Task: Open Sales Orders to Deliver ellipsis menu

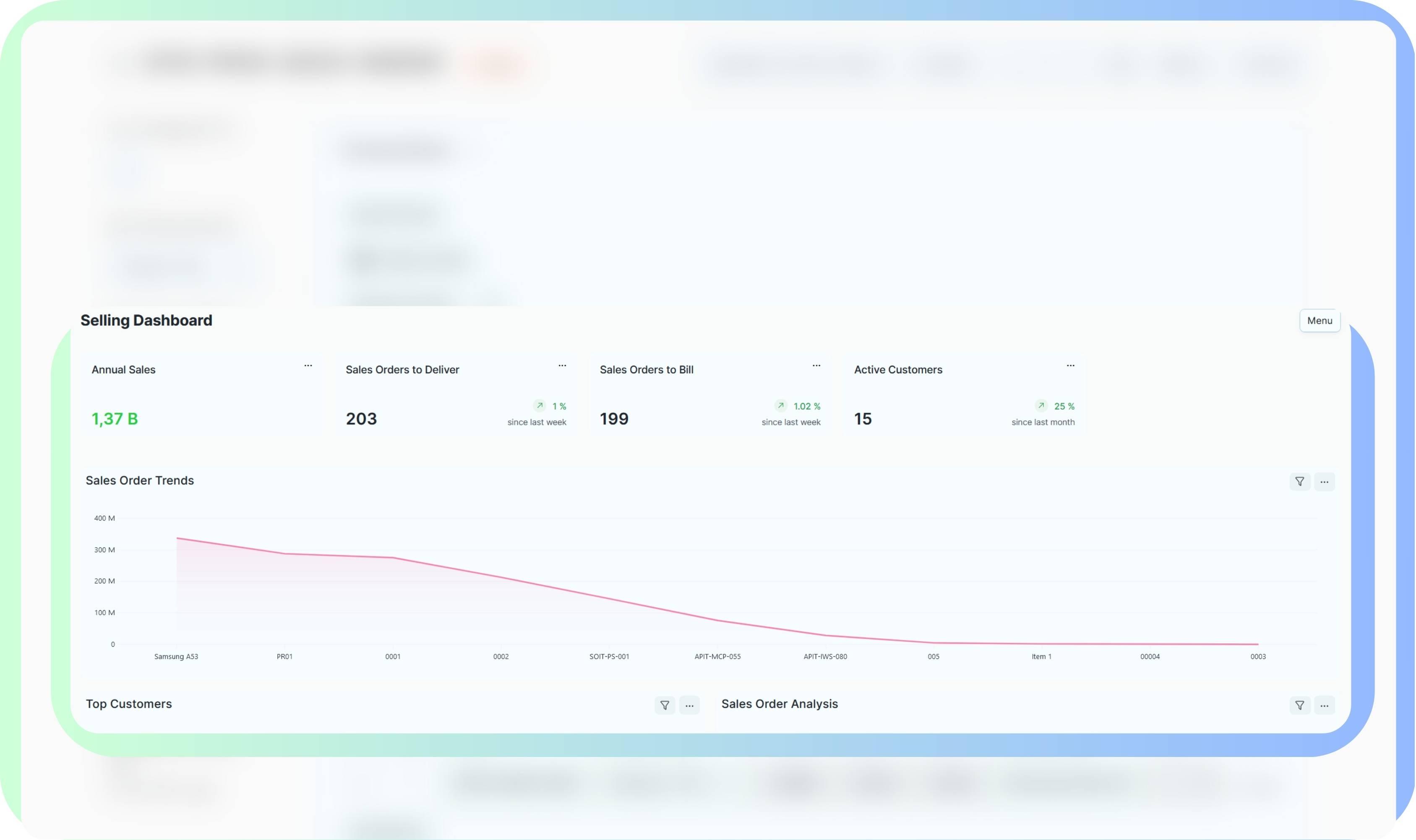Action: [x=562, y=366]
